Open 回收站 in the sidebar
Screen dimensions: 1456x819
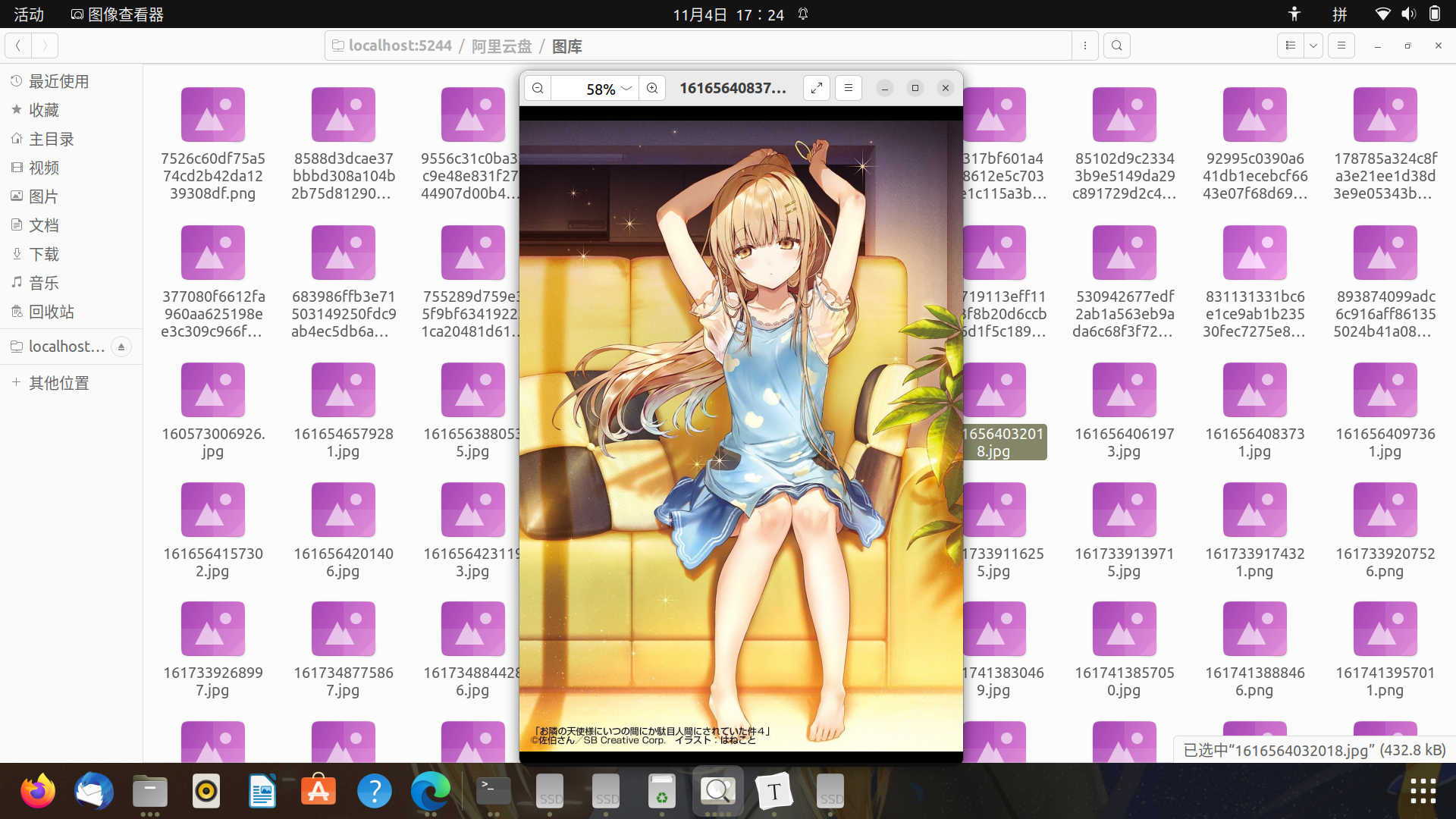coord(71,312)
